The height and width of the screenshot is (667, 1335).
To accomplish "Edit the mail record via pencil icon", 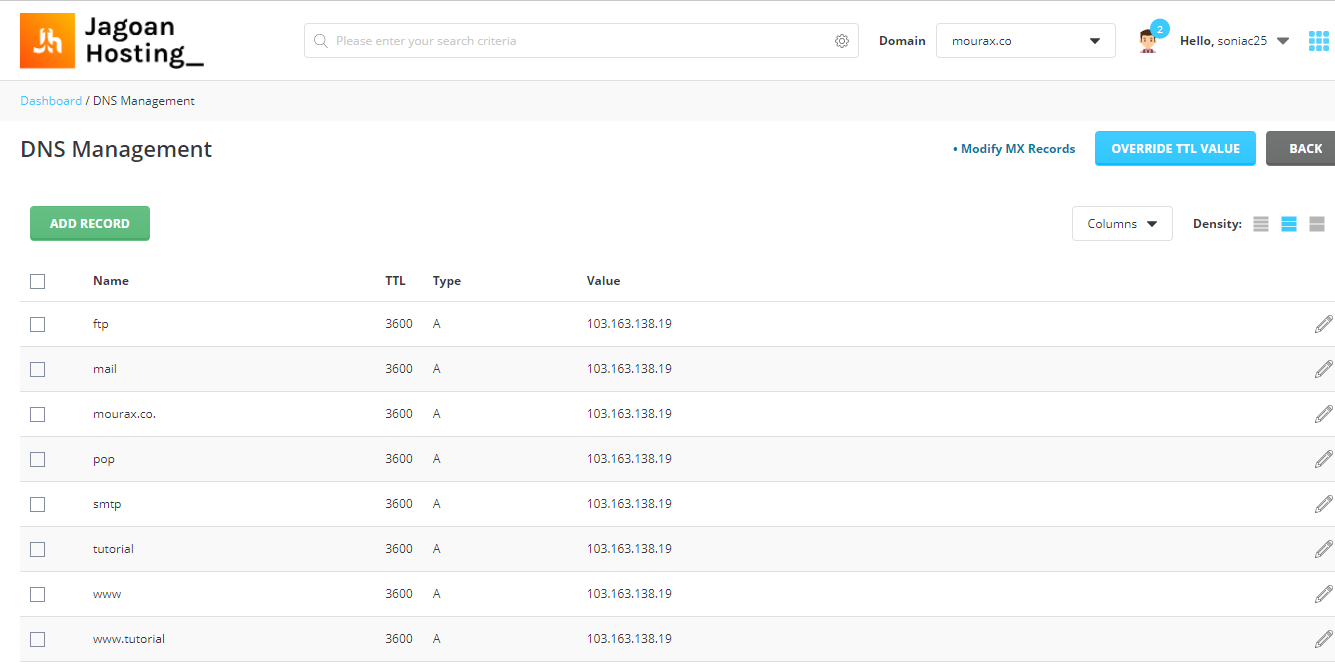I will point(1323,369).
